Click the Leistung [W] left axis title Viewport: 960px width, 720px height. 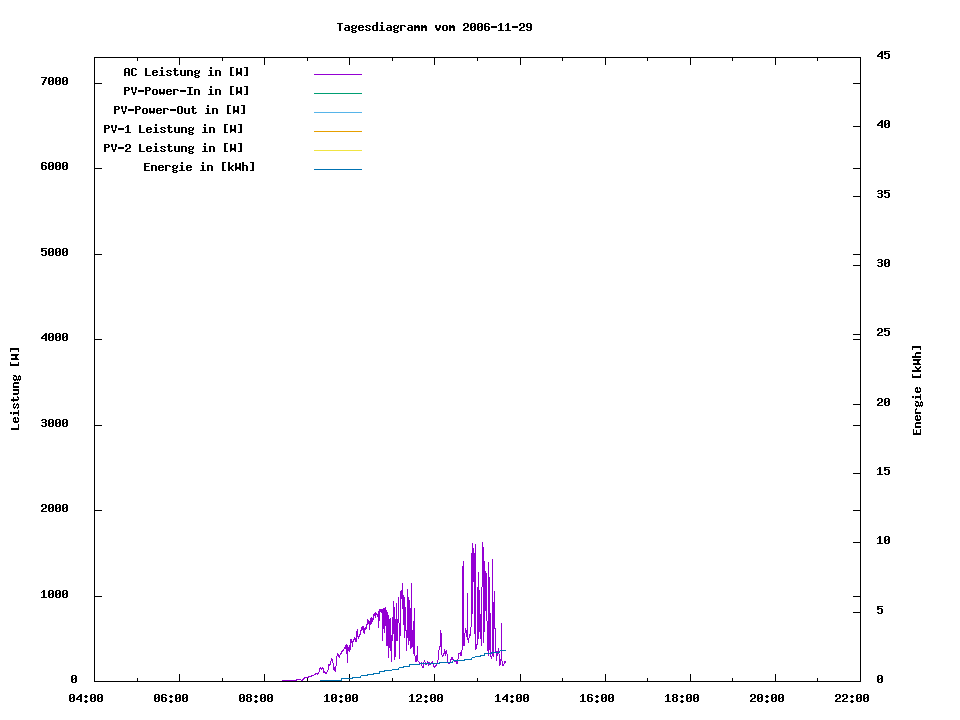point(15,388)
